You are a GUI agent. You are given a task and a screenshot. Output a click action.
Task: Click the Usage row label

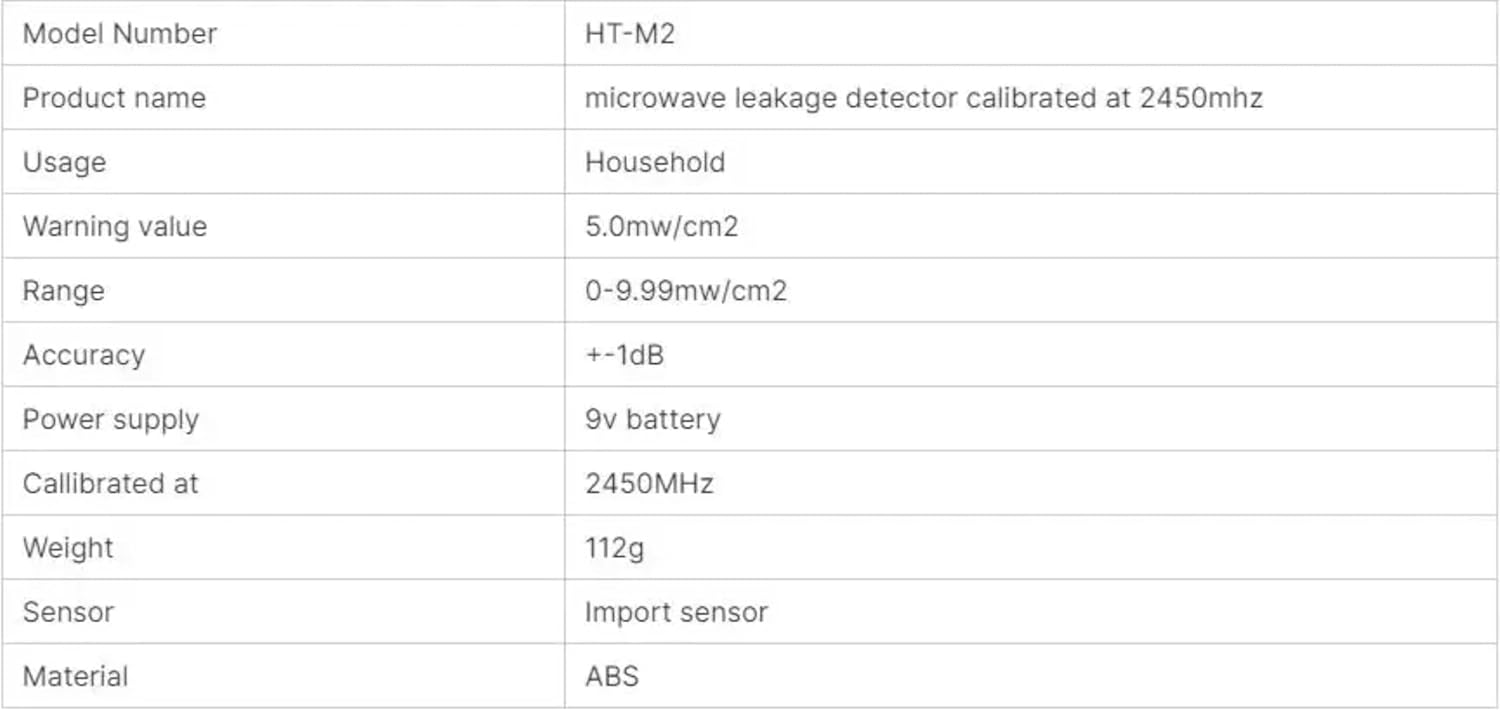click(64, 162)
